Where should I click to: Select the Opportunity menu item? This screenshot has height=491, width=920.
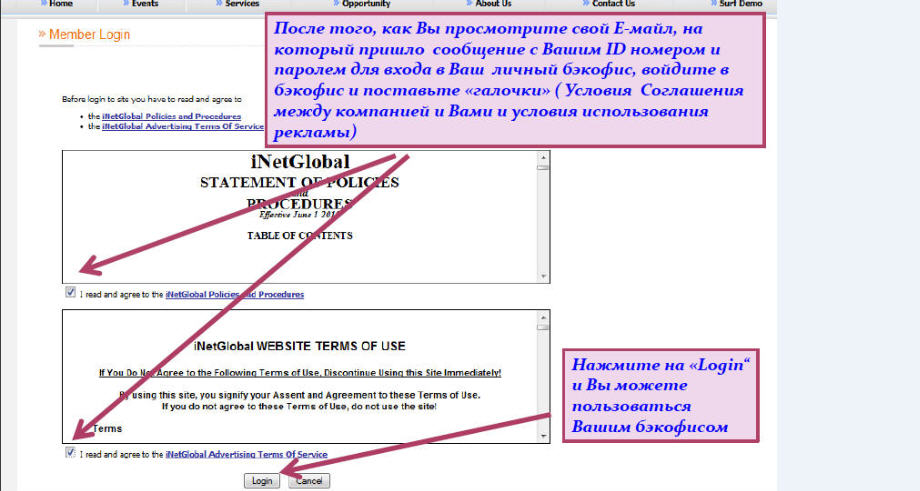click(366, 4)
